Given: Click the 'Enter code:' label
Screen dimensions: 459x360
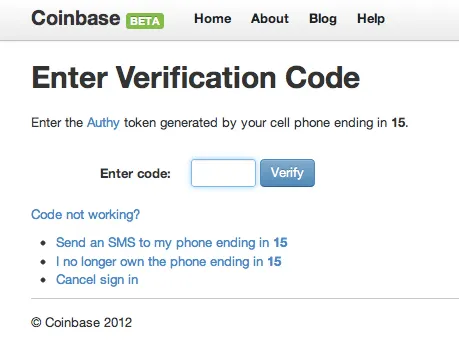Looking at the screenshot, I should pyautogui.click(x=135, y=173).
